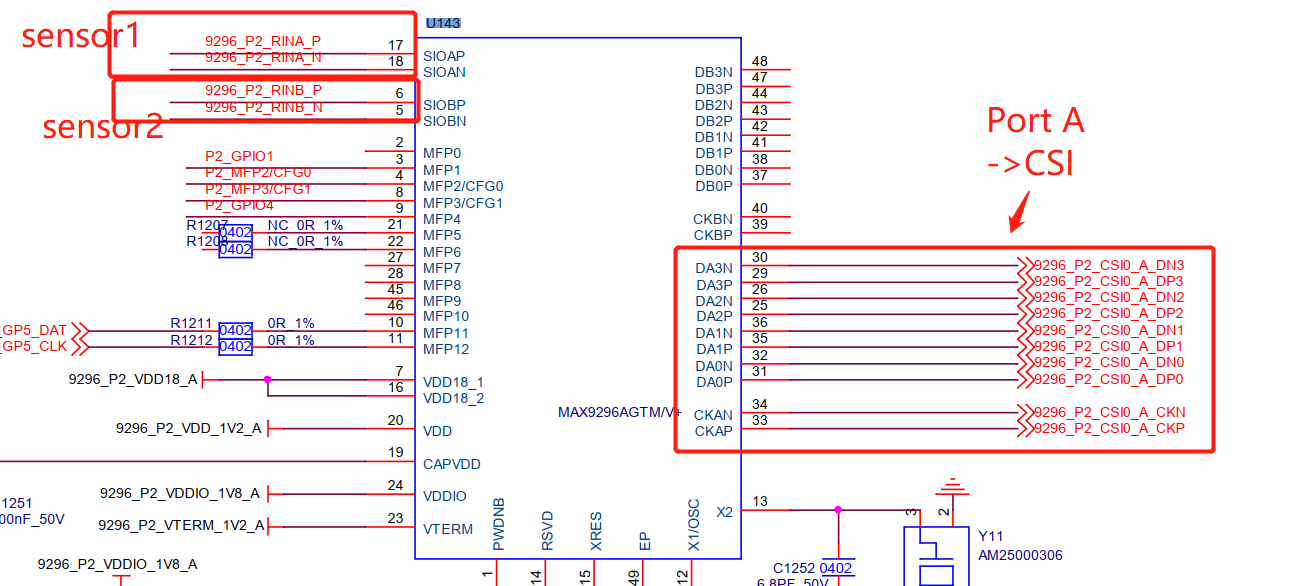
Task: Click the red arrow pointing to CSI
Action: [x=1019, y=212]
